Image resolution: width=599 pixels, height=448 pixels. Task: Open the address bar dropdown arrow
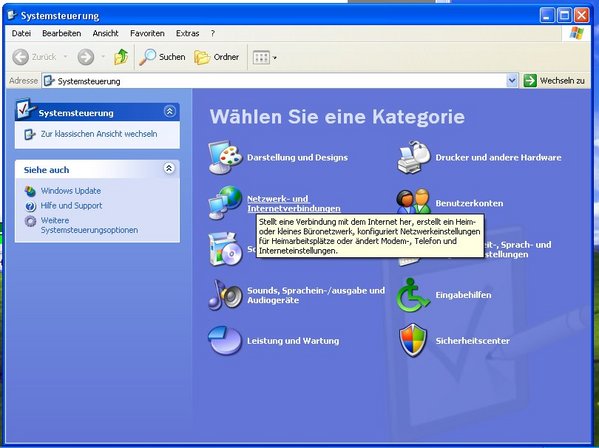512,81
